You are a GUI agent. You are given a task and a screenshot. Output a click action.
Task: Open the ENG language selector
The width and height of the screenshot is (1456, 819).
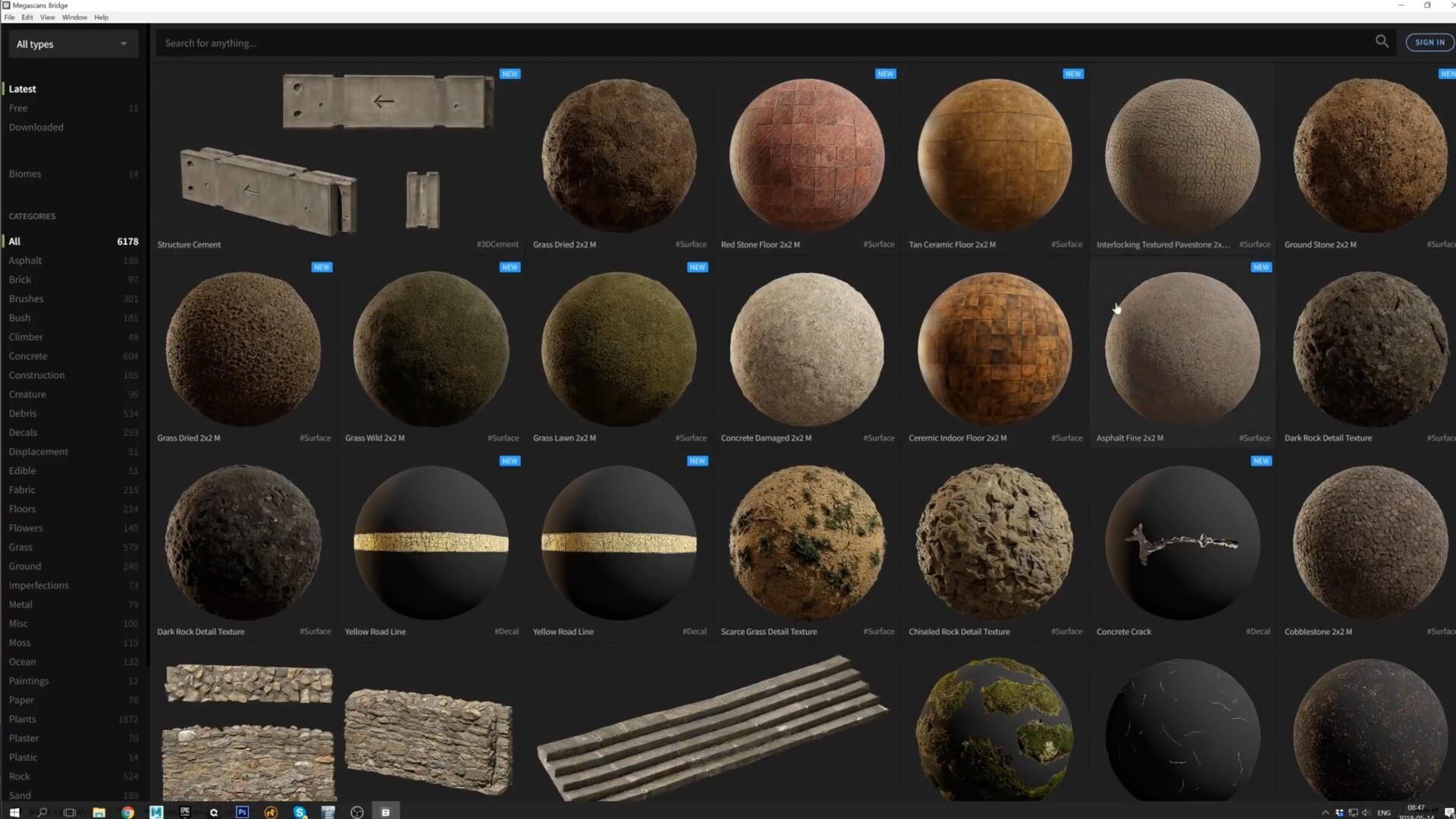(x=1385, y=812)
